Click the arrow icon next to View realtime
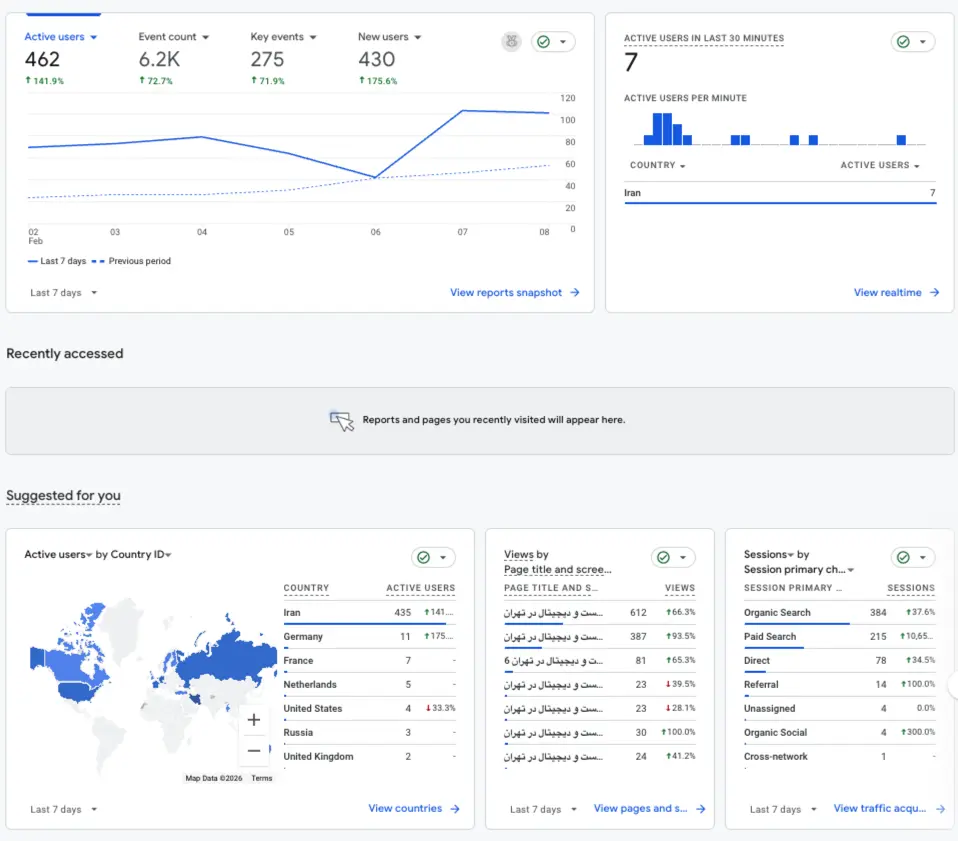This screenshot has height=841, width=958. coord(934,293)
